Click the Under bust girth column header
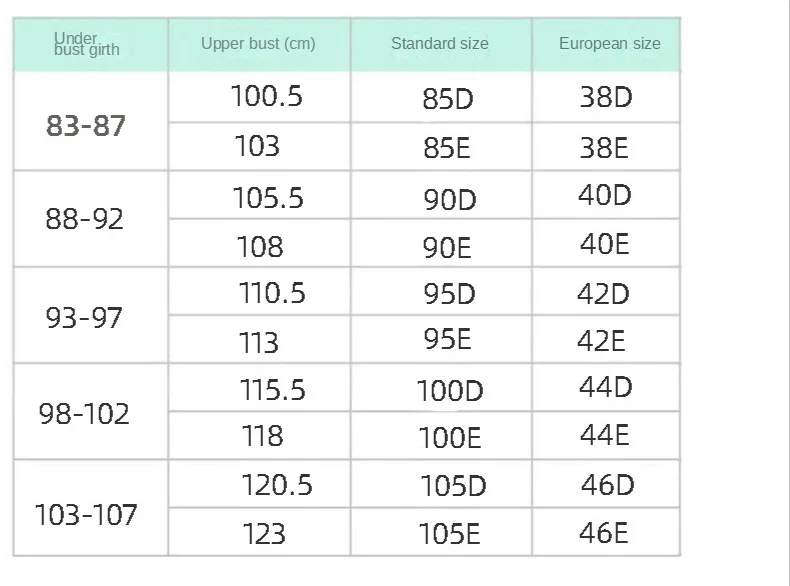Image resolution: width=790 pixels, height=586 pixels. (86, 44)
